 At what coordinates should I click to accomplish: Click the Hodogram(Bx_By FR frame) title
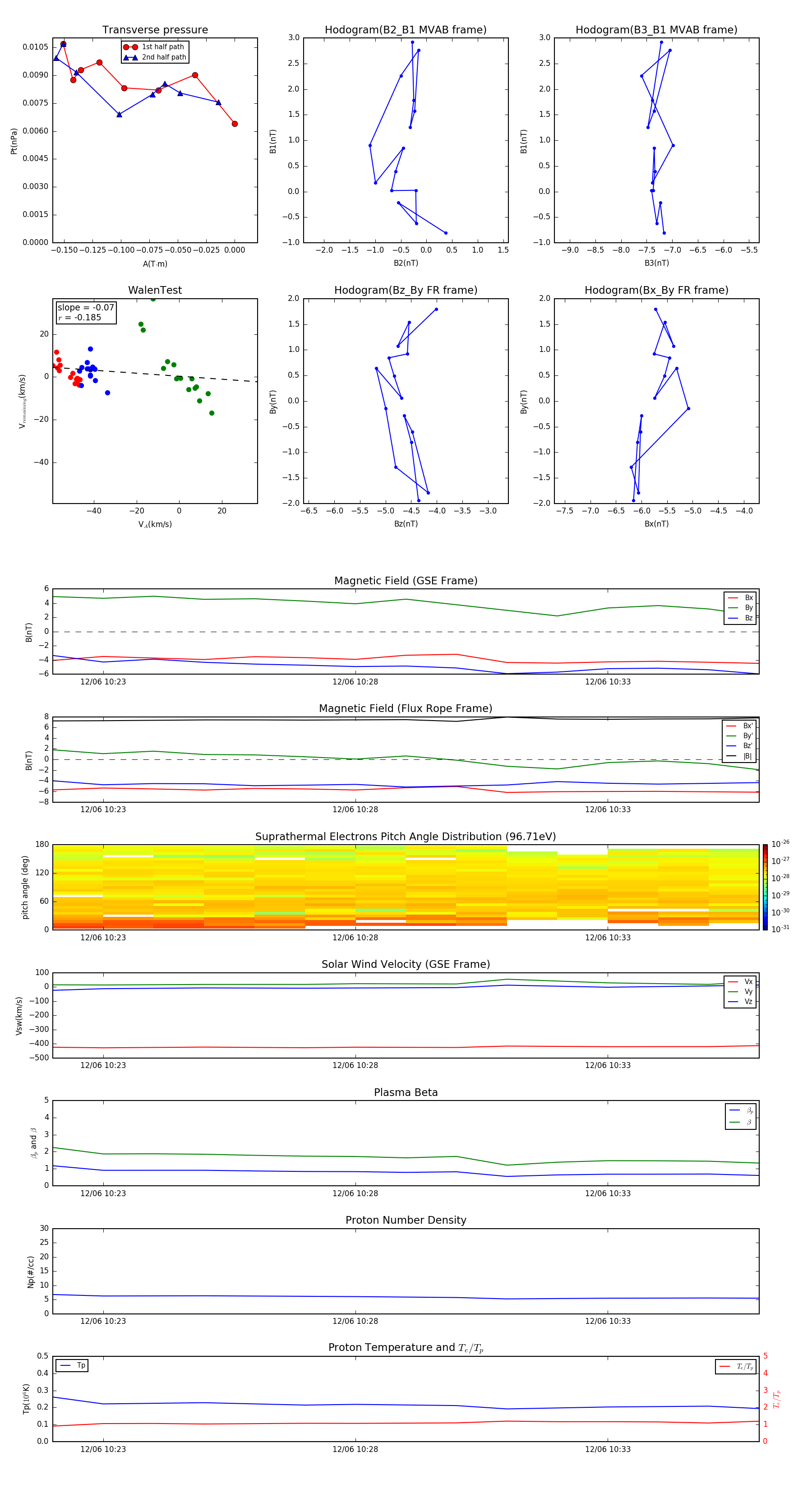656,290
